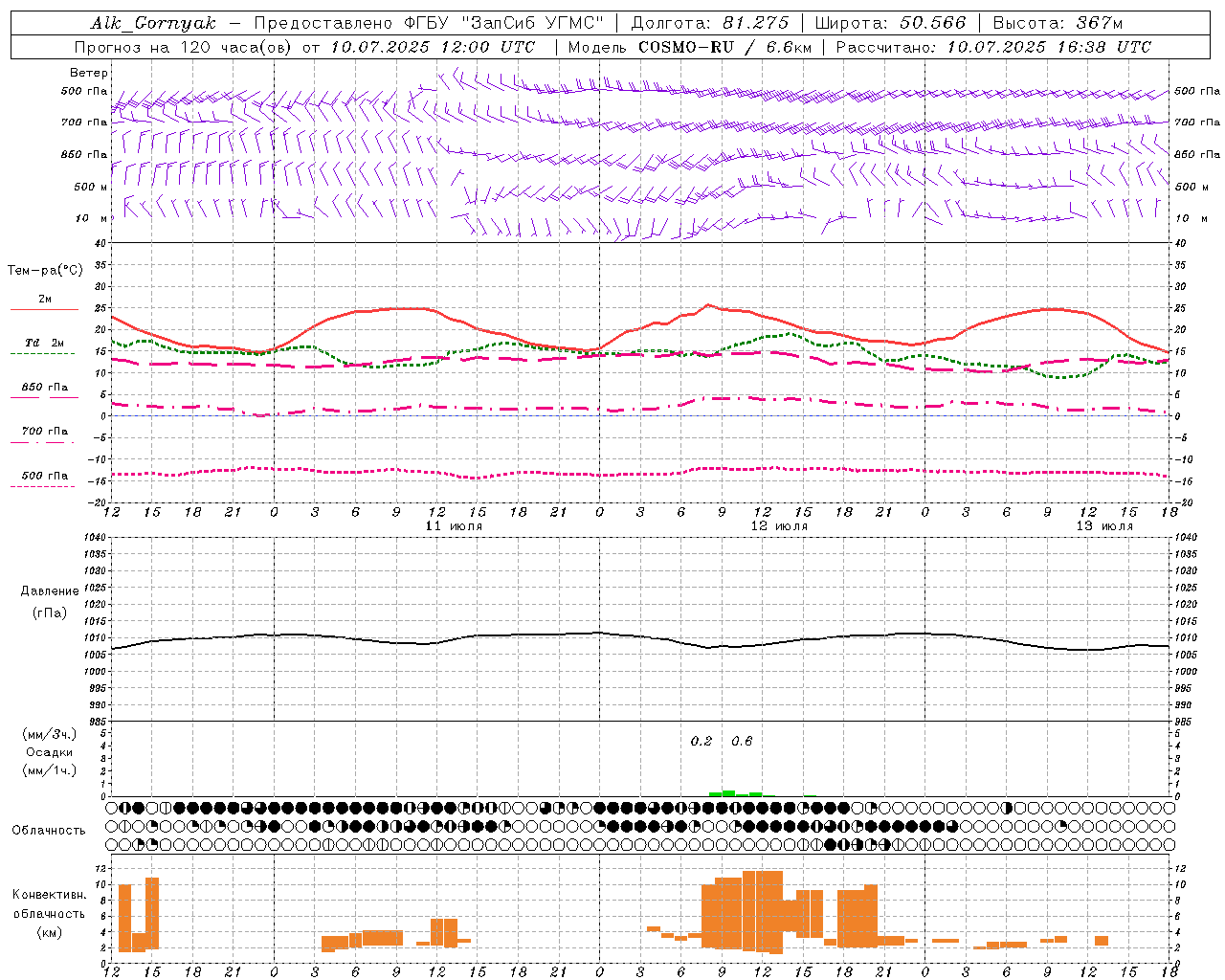Click the '2м' legend label above red line
This screenshot has width=1225, height=980.
tap(45, 299)
